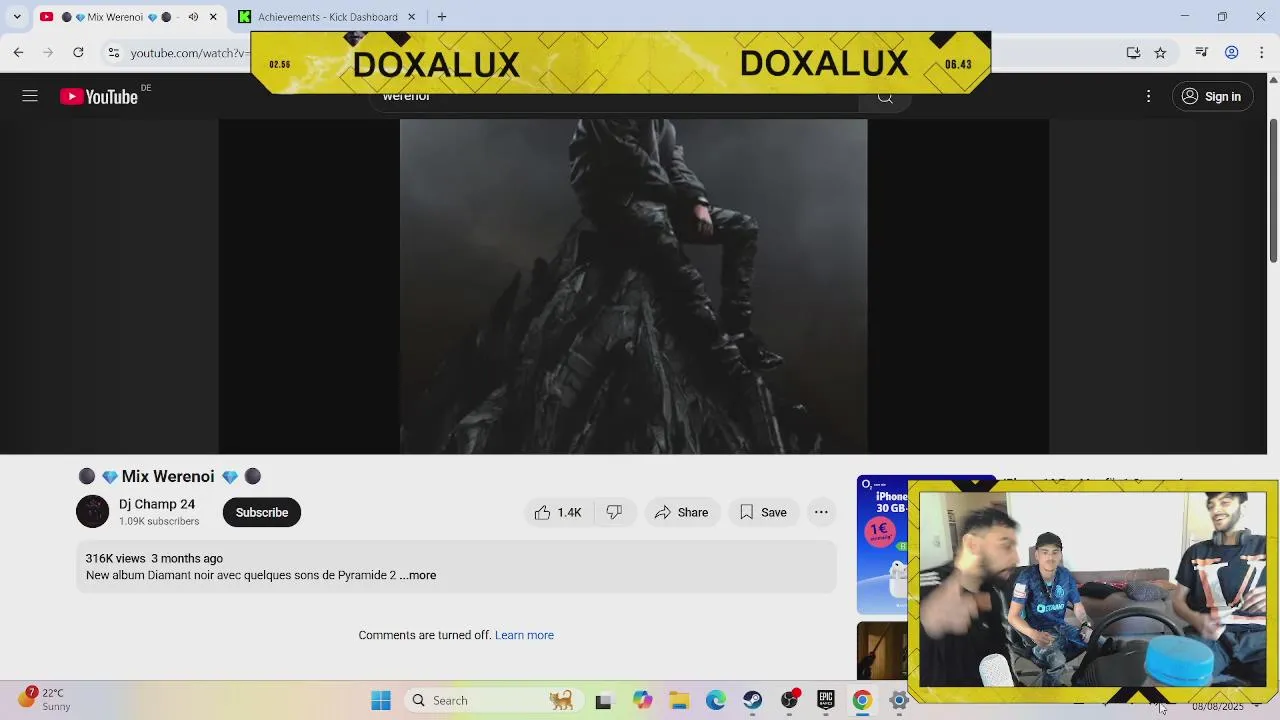Open the Dj Champ 24 channel name
The image size is (1280, 720).
coord(157,504)
